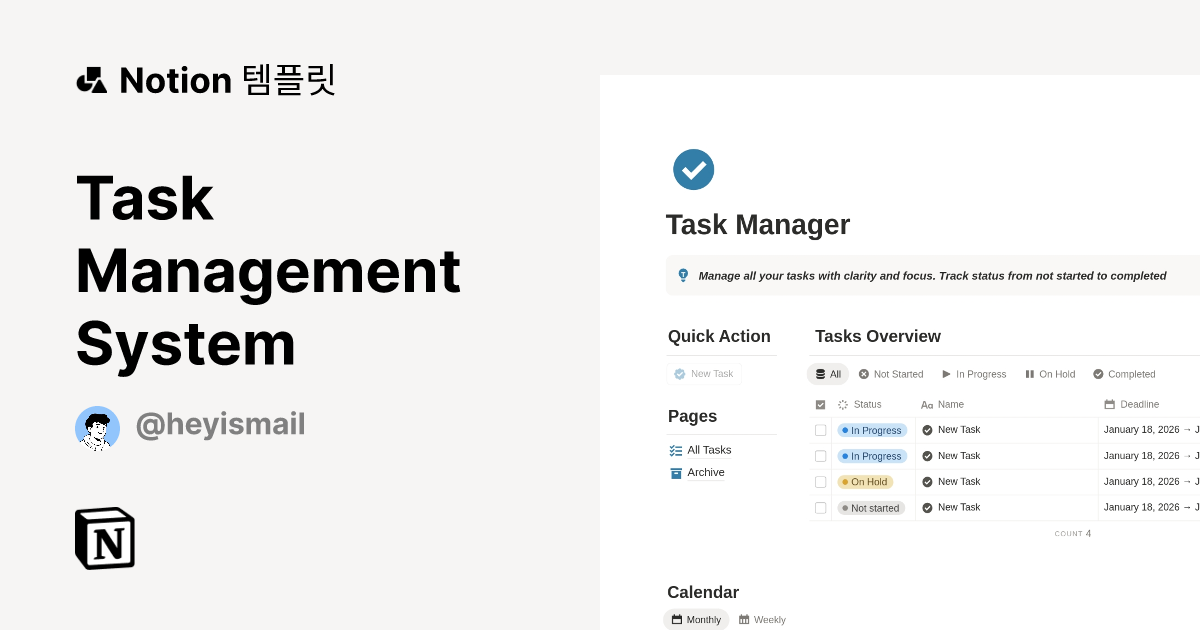Click the COUNT 4 summary under the table
Image resolution: width=1200 pixels, height=630 pixels.
tap(1072, 533)
